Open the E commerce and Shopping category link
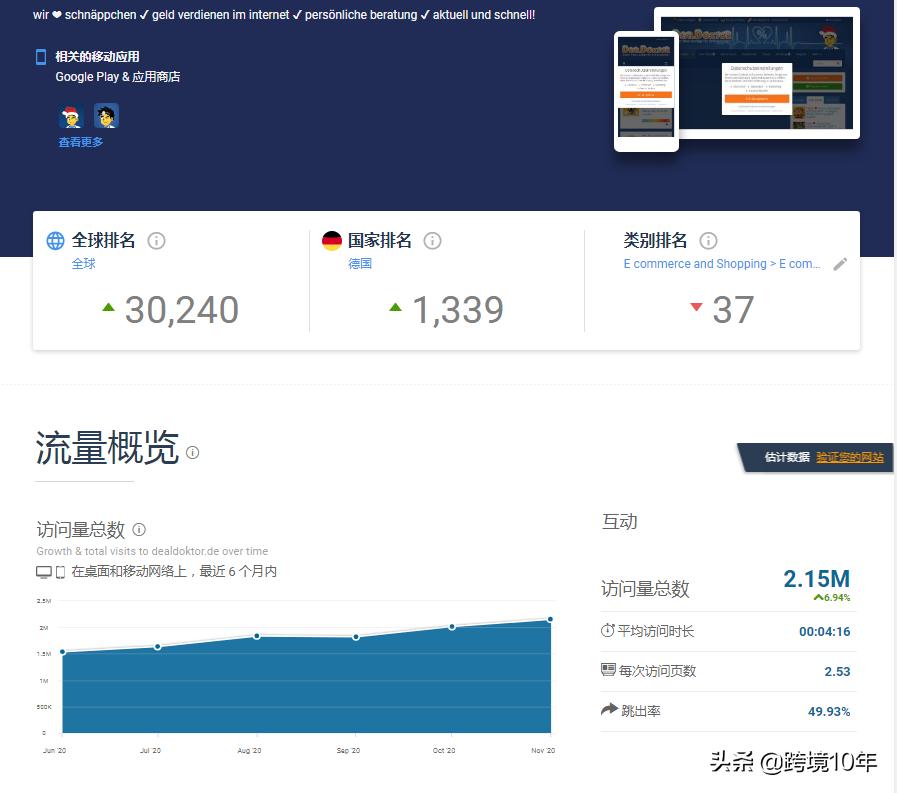Viewport: 897px width, 793px height. [720, 264]
